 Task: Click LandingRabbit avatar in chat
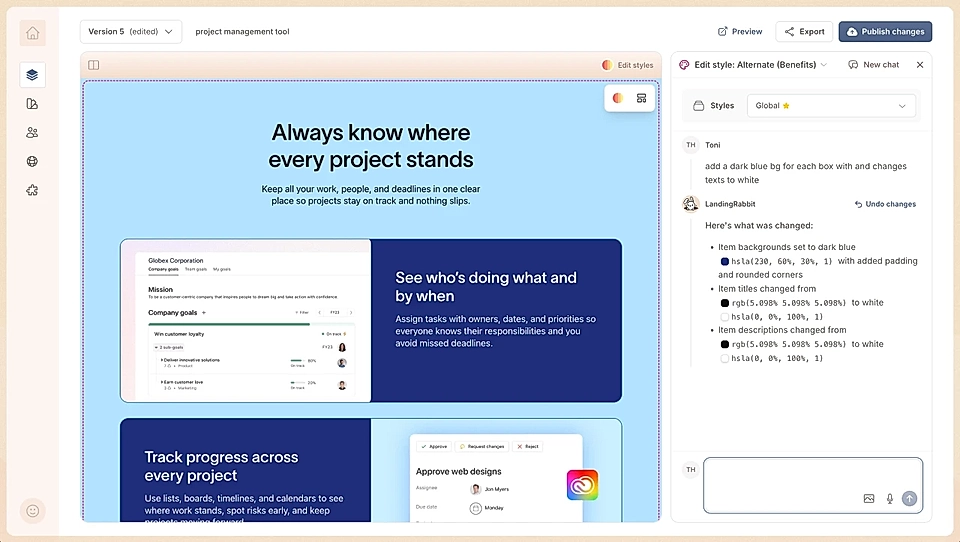(691, 204)
